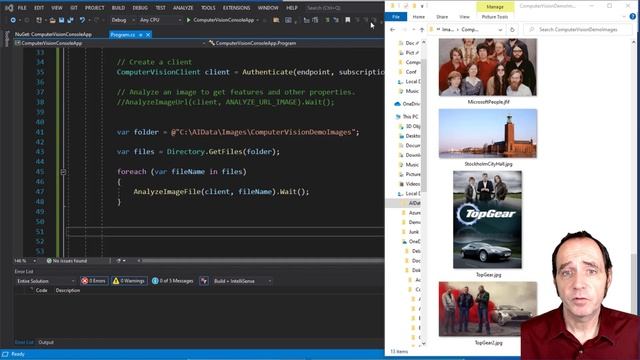Open the TOOLS menu
Image resolution: width=640 pixels, height=360 pixels.
(x=208, y=8)
